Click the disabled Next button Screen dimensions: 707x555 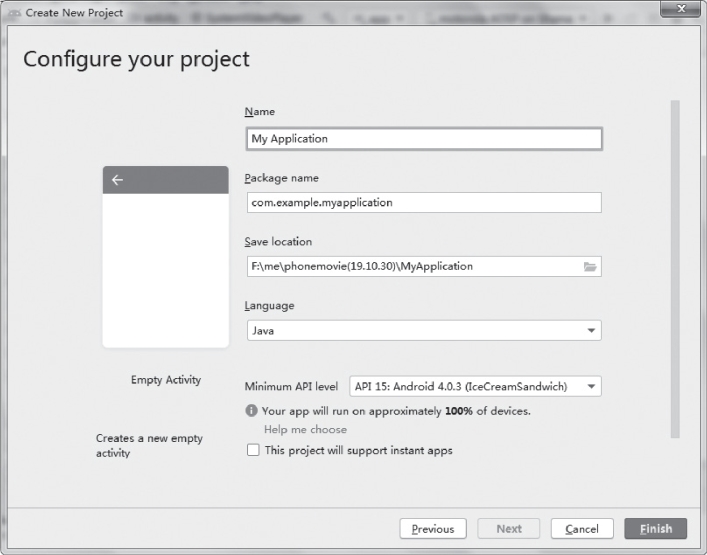tap(508, 529)
